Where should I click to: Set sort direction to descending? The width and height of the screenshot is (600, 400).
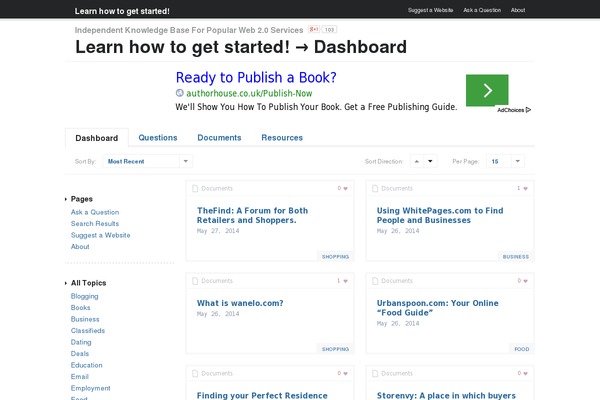431,161
